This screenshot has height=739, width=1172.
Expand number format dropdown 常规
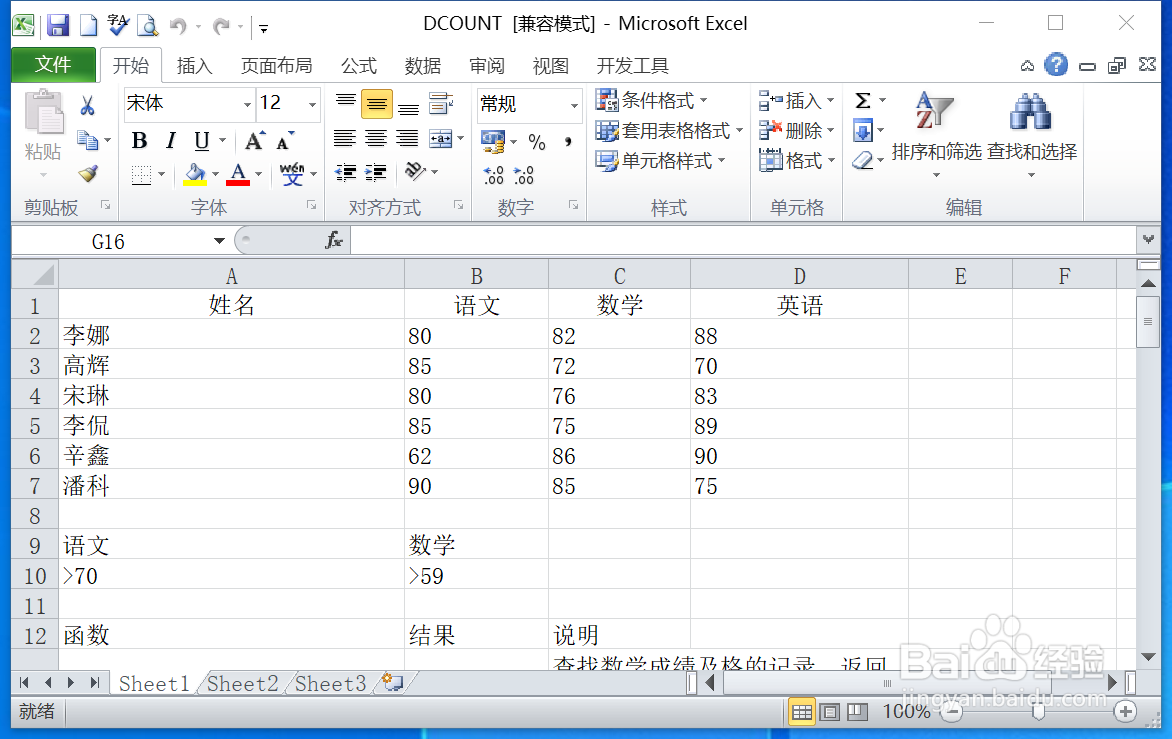click(x=574, y=105)
